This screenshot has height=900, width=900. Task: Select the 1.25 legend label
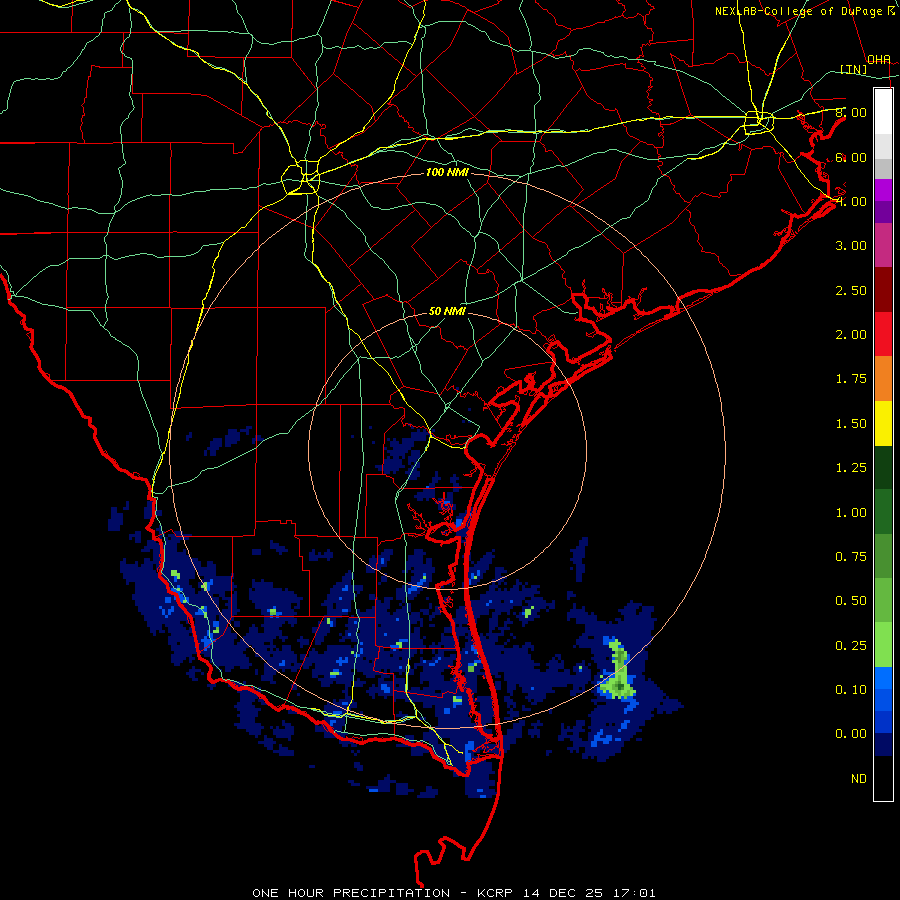pos(851,468)
